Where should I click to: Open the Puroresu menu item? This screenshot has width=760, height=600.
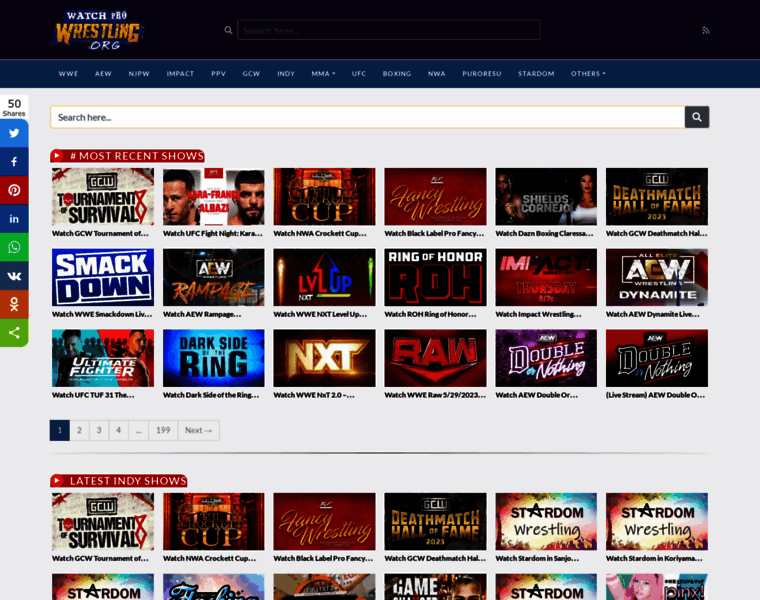(x=481, y=74)
